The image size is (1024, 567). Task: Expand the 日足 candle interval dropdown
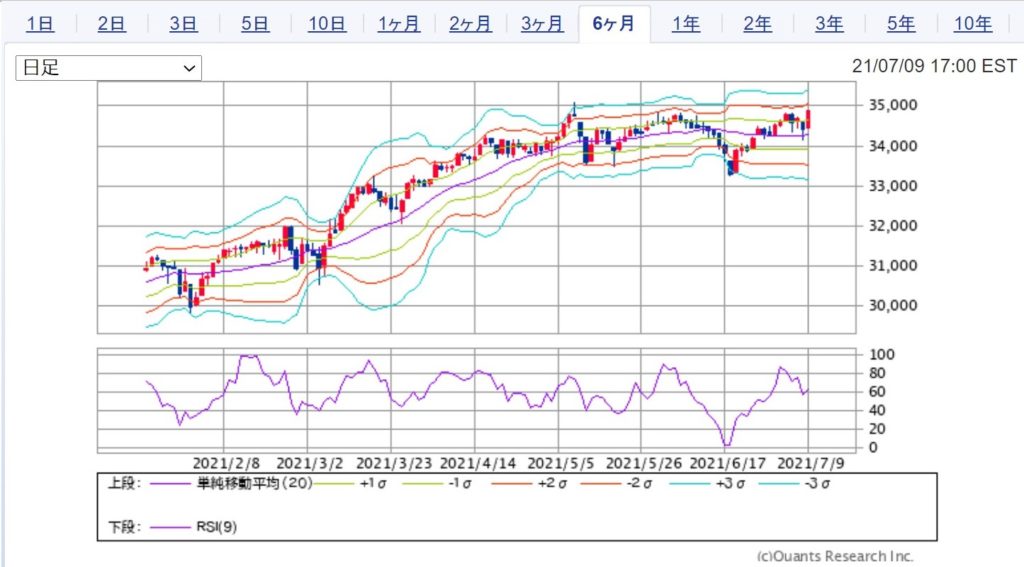click(x=108, y=68)
